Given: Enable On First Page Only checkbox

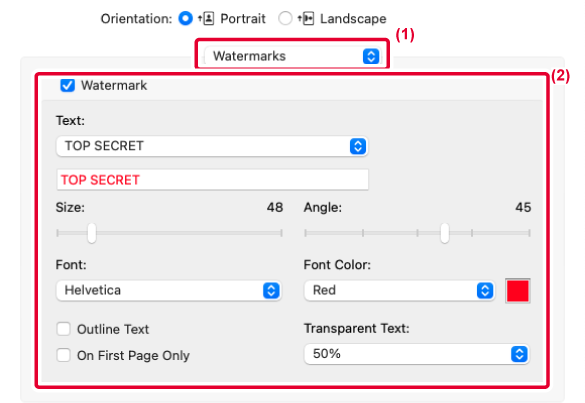Looking at the screenshot, I should pyautogui.click(x=63, y=355).
